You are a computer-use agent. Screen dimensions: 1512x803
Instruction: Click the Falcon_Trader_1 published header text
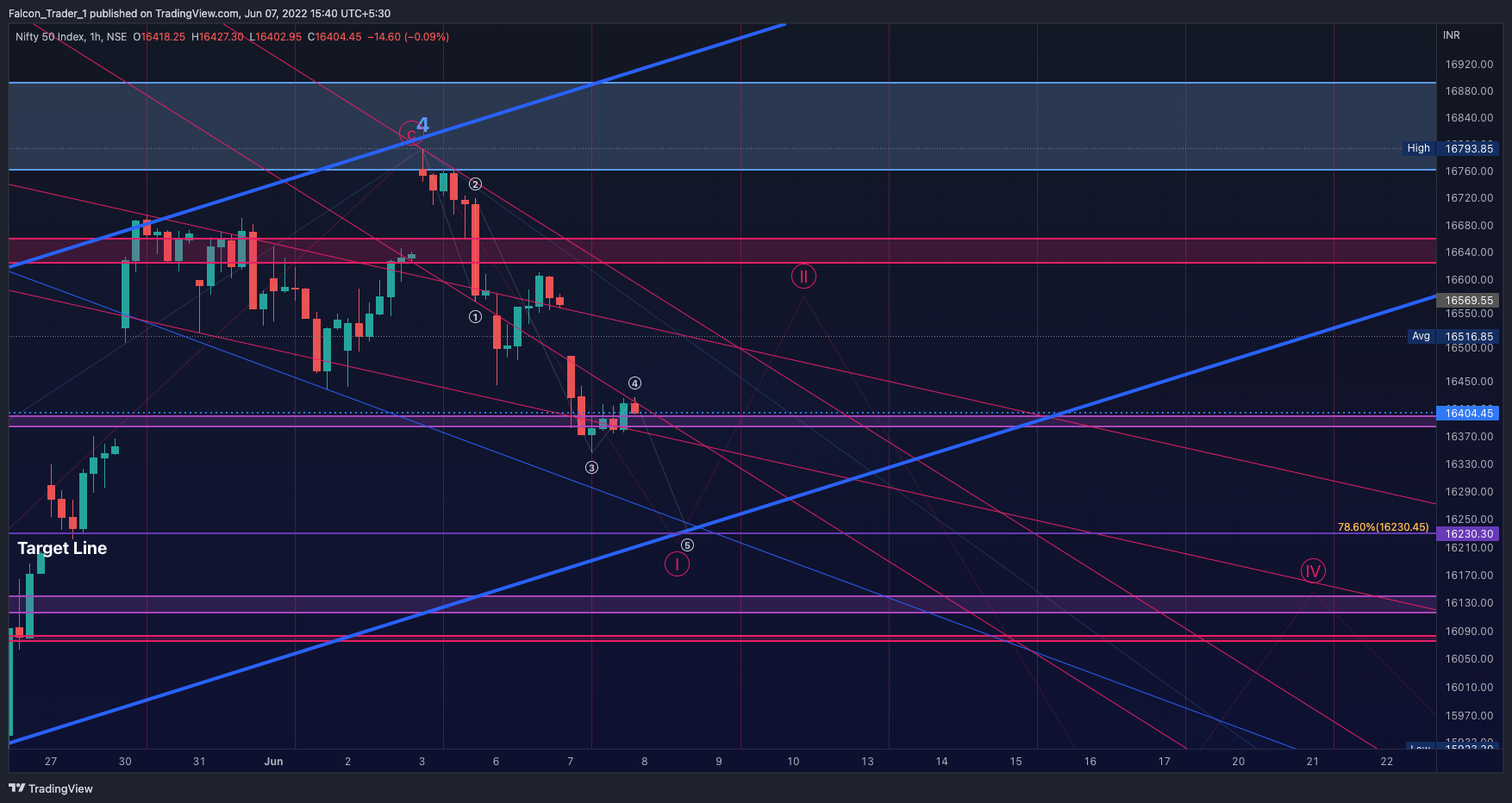point(199,14)
